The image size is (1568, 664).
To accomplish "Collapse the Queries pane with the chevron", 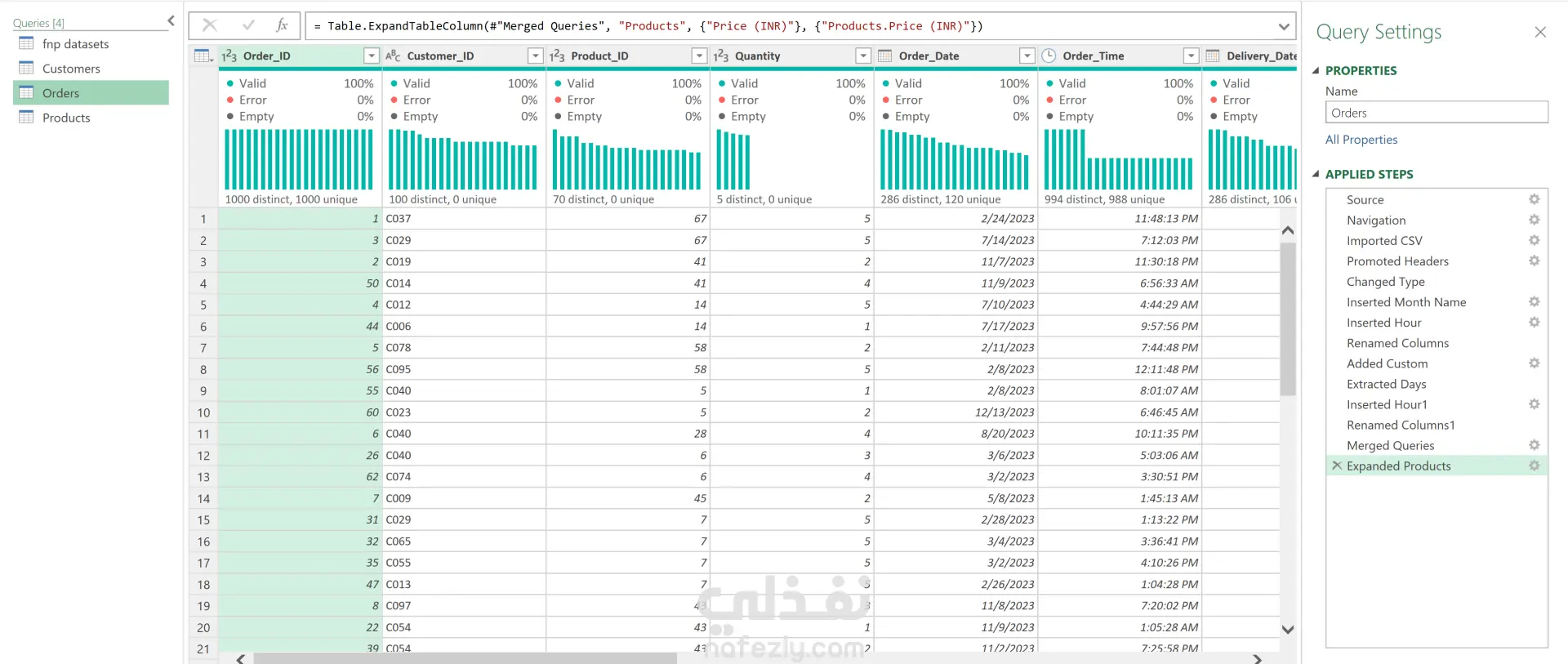I will pos(171,21).
